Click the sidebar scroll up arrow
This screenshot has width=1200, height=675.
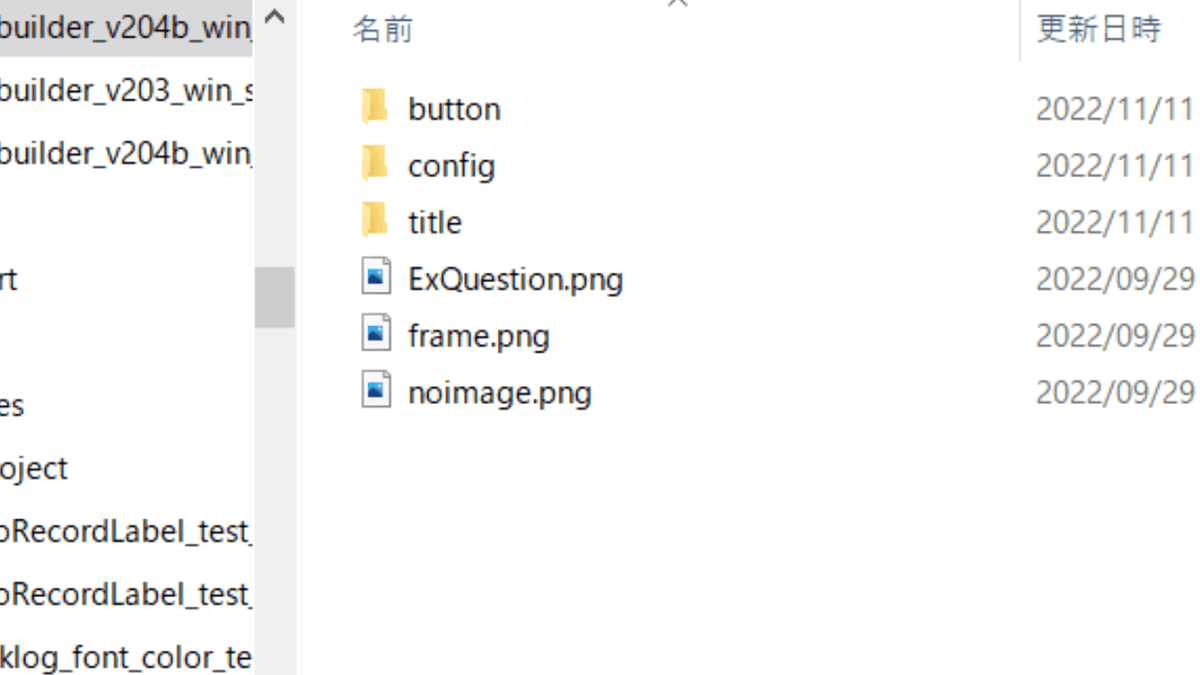click(x=275, y=18)
